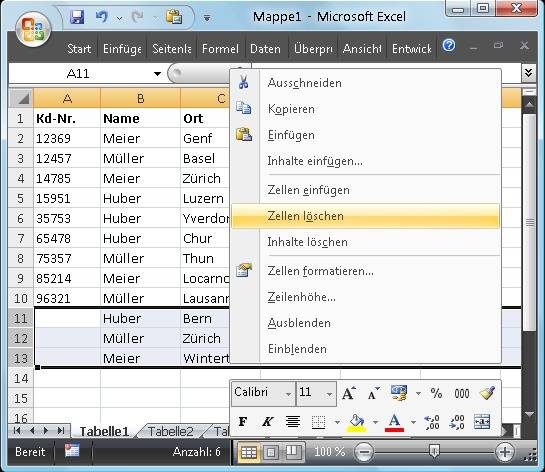
Task: Toggle bold F in mini toolbar
Action: click(x=243, y=422)
